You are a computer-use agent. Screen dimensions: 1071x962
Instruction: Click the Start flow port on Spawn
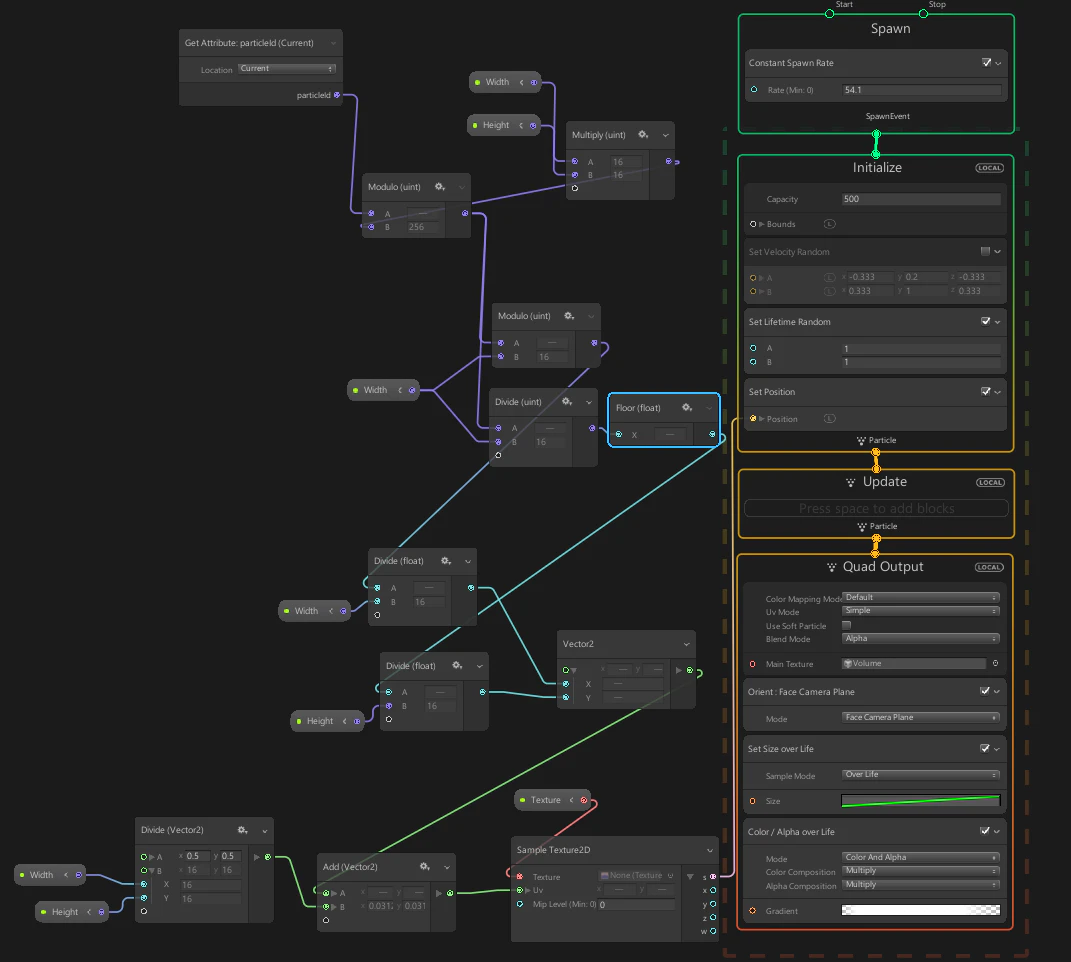829,14
